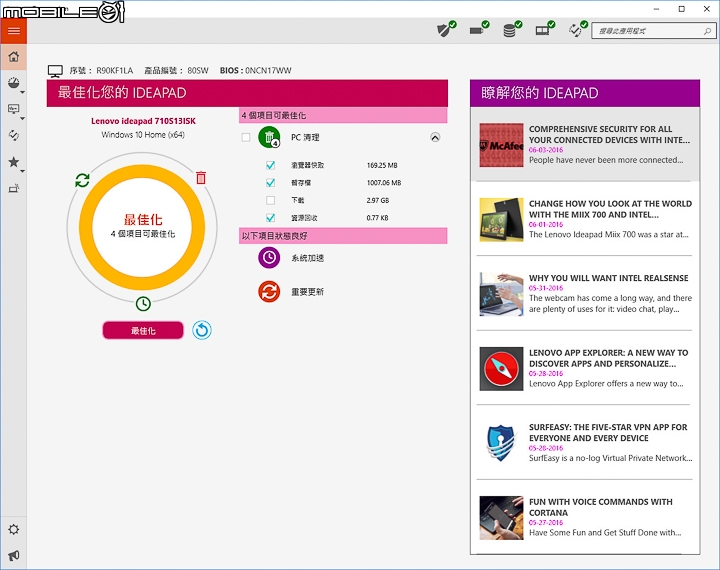Click the serial number R90KF1LA text
Image resolution: width=720 pixels, height=570 pixels.
coord(114,71)
